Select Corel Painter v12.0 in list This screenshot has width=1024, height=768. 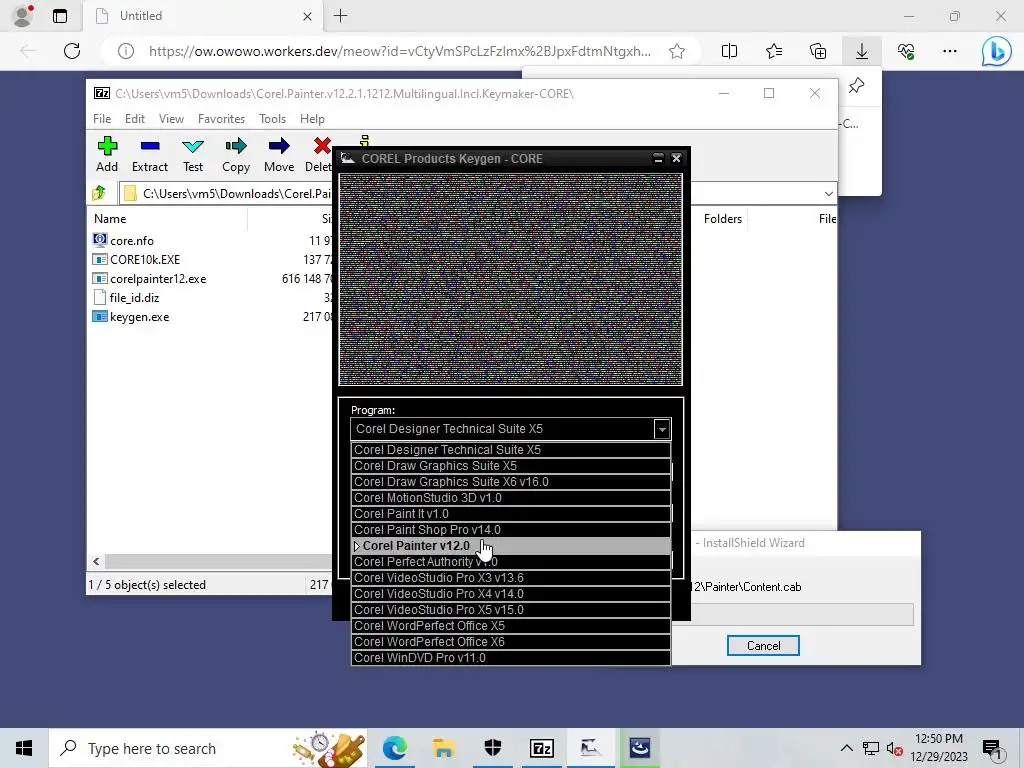click(511, 546)
